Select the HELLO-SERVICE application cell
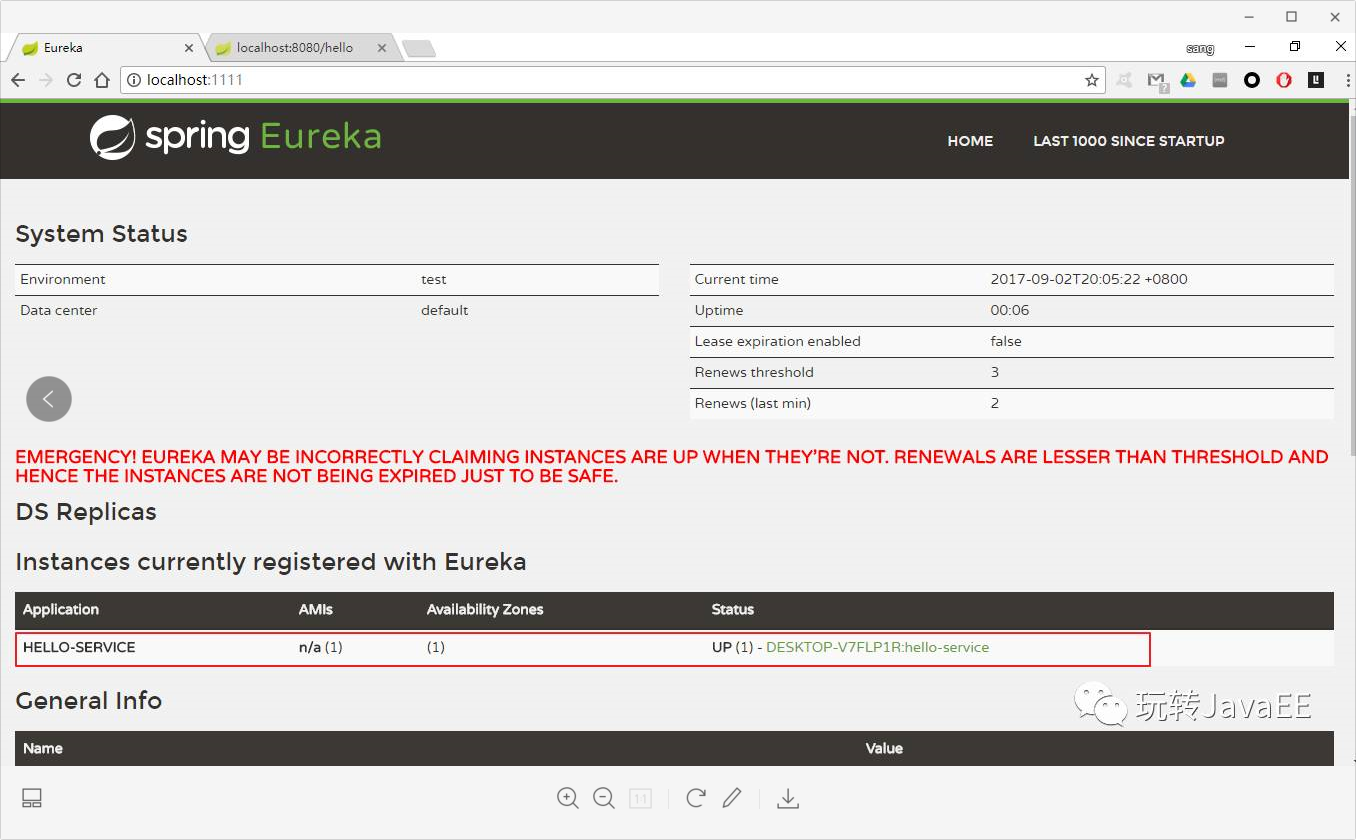Viewport: 1356px width, 840px height. coord(79,647)
